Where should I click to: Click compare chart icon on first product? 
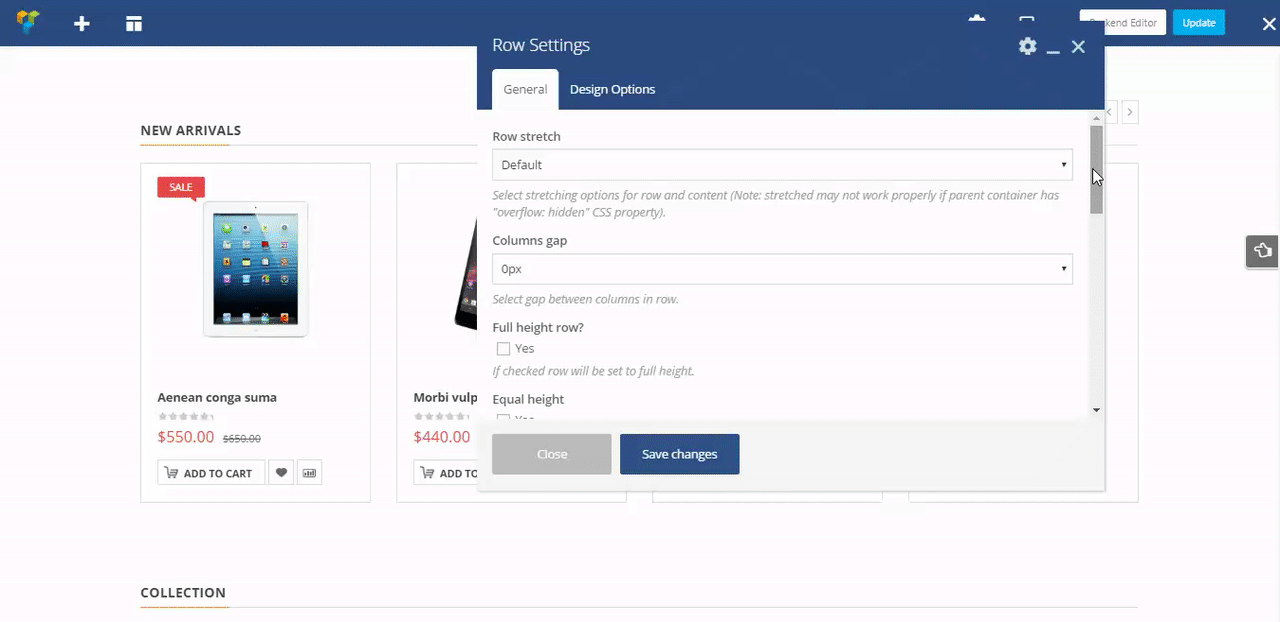tap(309, 473)
